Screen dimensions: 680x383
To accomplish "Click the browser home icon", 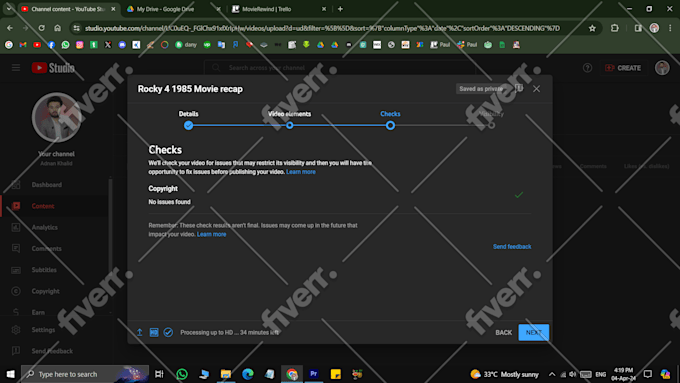I will (x=57, y=28).
